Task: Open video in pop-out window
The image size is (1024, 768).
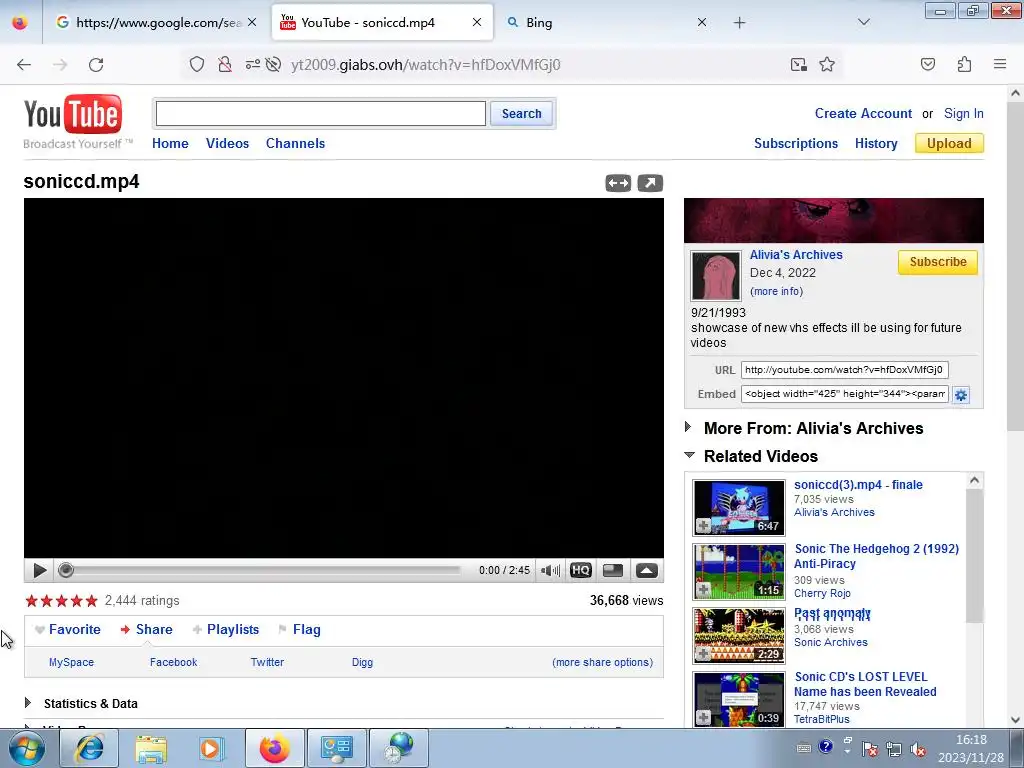Action: pos(650,184)
